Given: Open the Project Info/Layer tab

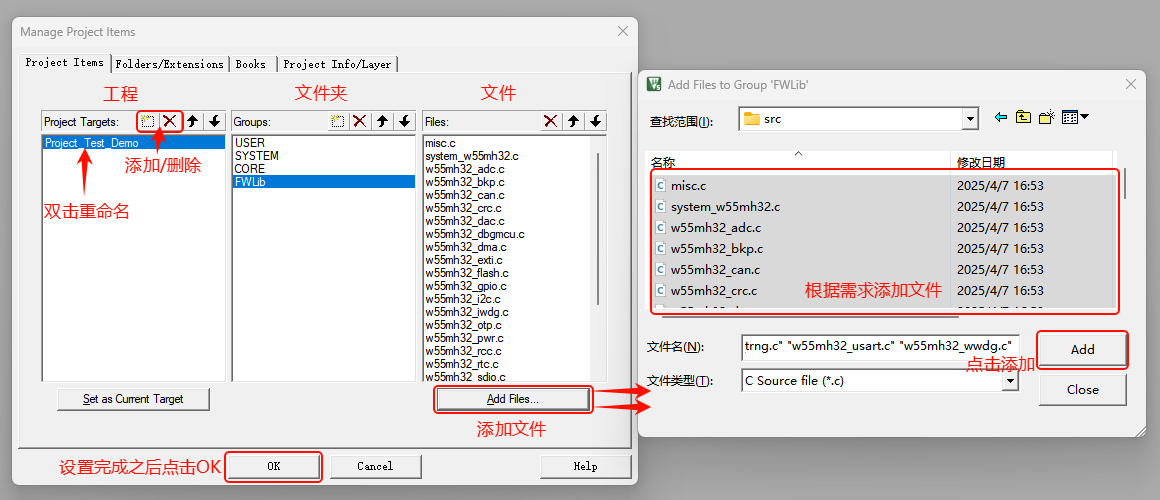Looking at the screenshot, I should pos(337,64).
